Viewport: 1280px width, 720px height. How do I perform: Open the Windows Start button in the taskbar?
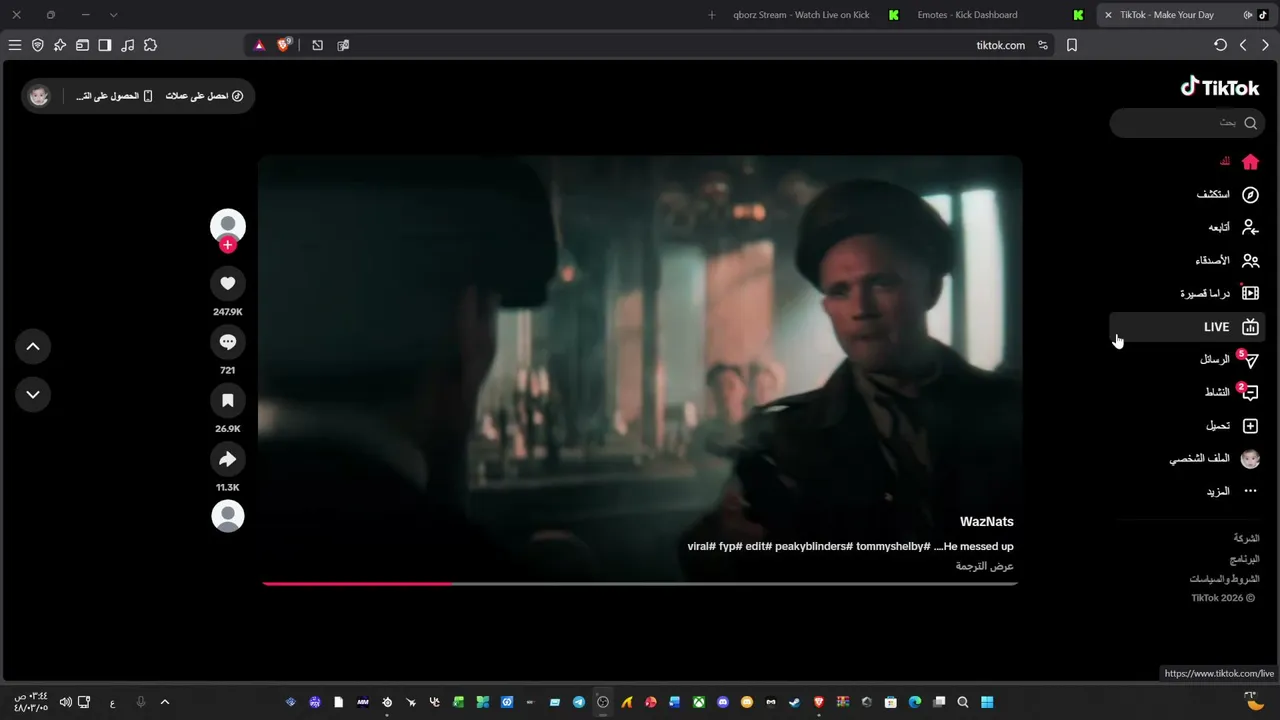(987, 702)
